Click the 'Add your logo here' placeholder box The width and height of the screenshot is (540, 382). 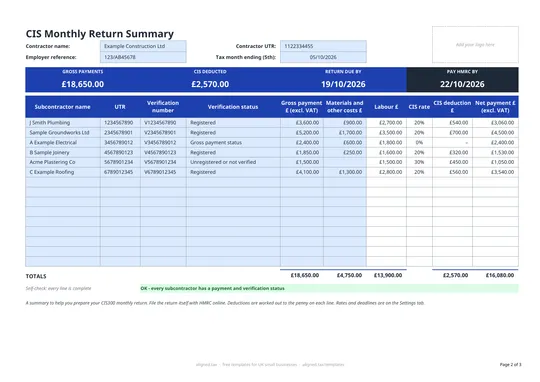[475, 44]
